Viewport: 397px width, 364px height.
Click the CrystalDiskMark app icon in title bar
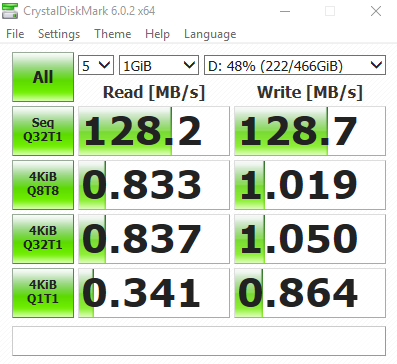click(10, 10)
